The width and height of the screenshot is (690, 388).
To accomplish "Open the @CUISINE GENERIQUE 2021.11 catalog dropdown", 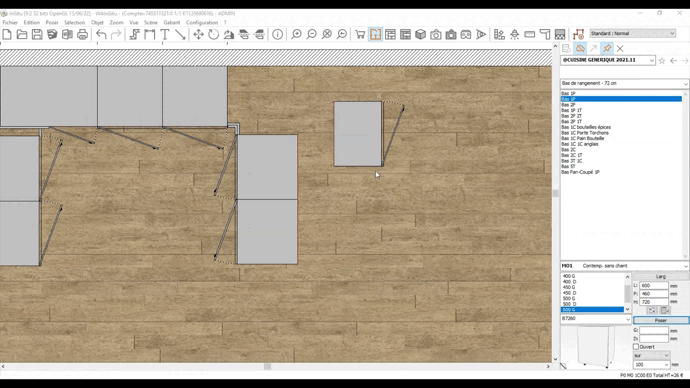I will 608,60.
